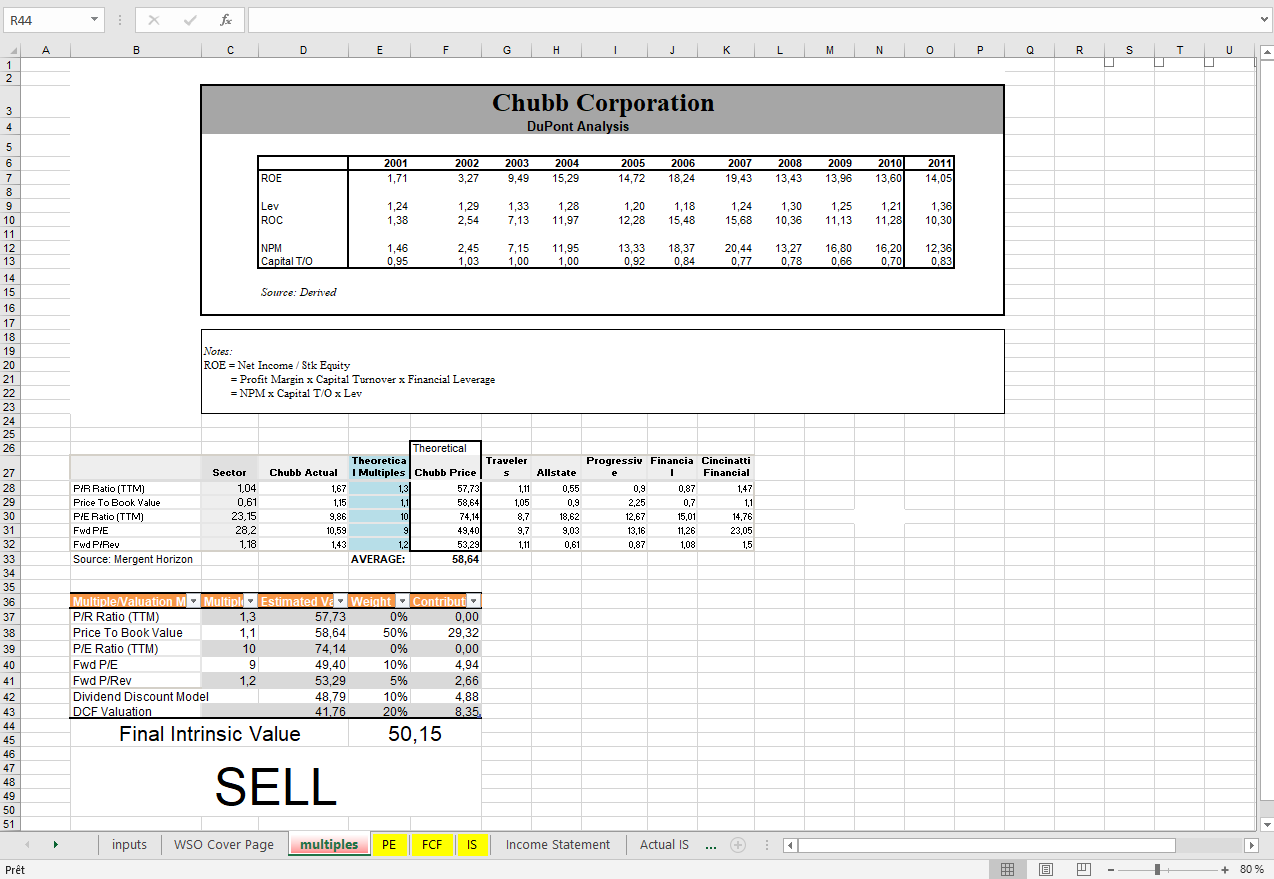Image resolution: width=1274 pixels, height=879 pixels.
Task: Open the Name Box dropdown arrow
Action: click(x=94, y=20)
